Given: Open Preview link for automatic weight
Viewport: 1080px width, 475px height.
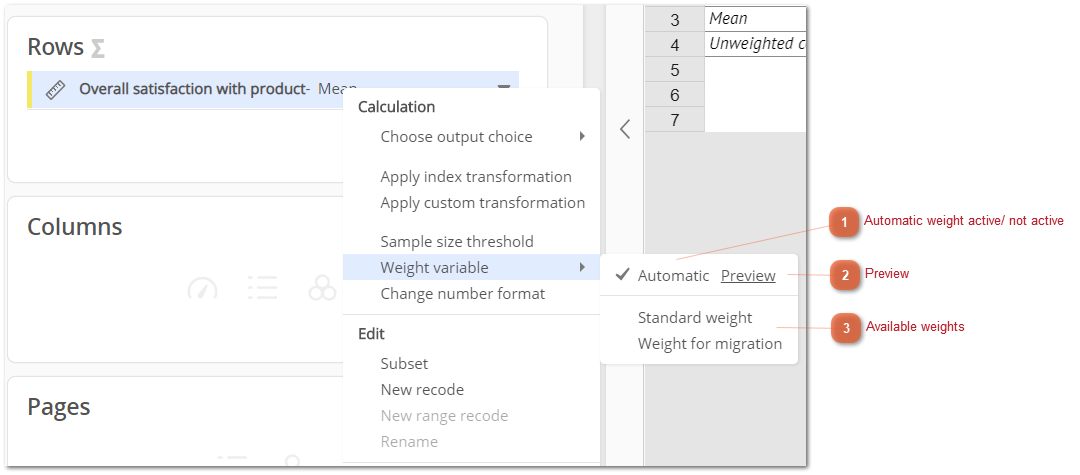Looking at the screenshot, I should (x=748, y=275).
